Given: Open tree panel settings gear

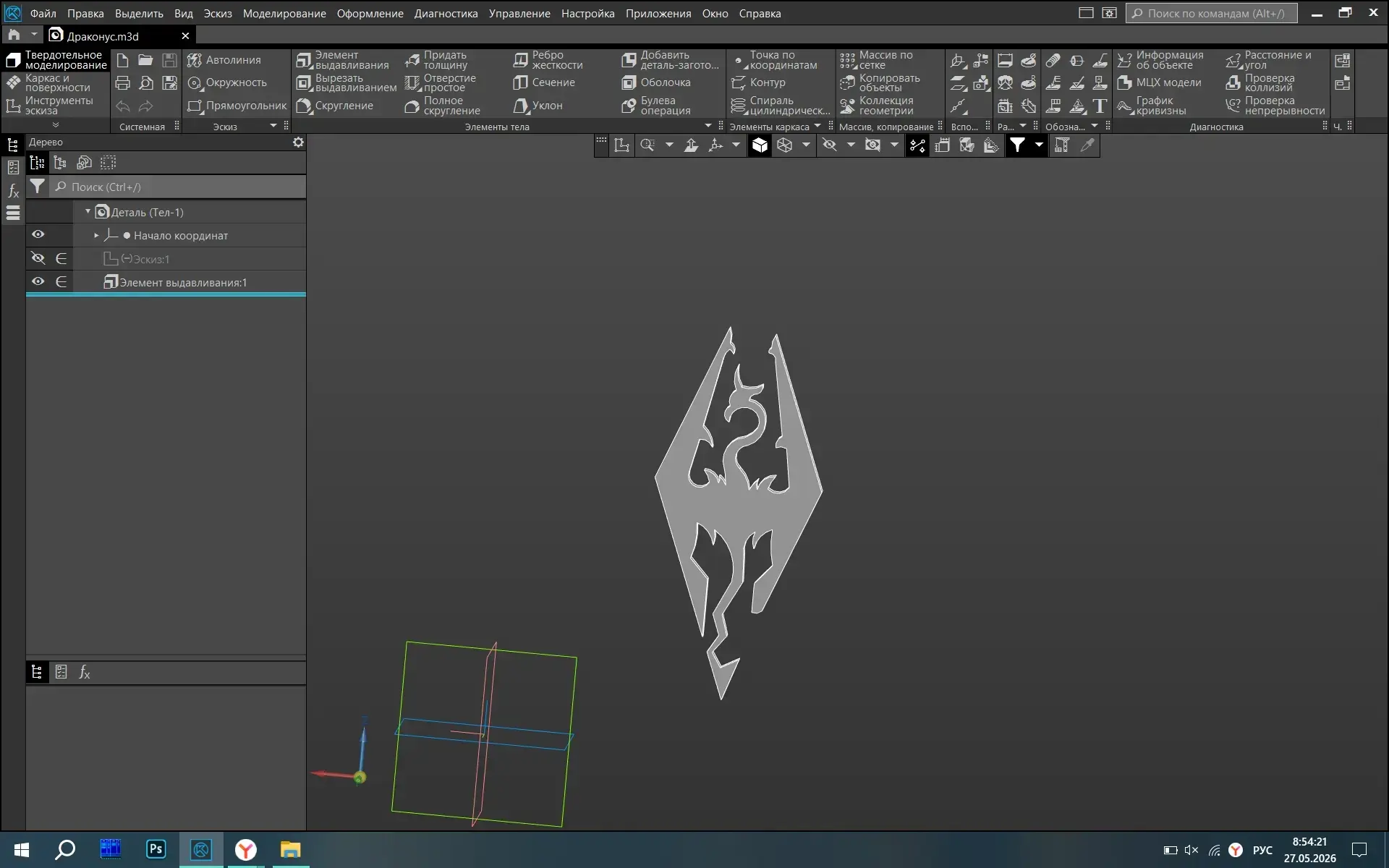Looking at the screenshot, I should click(298, 142).
